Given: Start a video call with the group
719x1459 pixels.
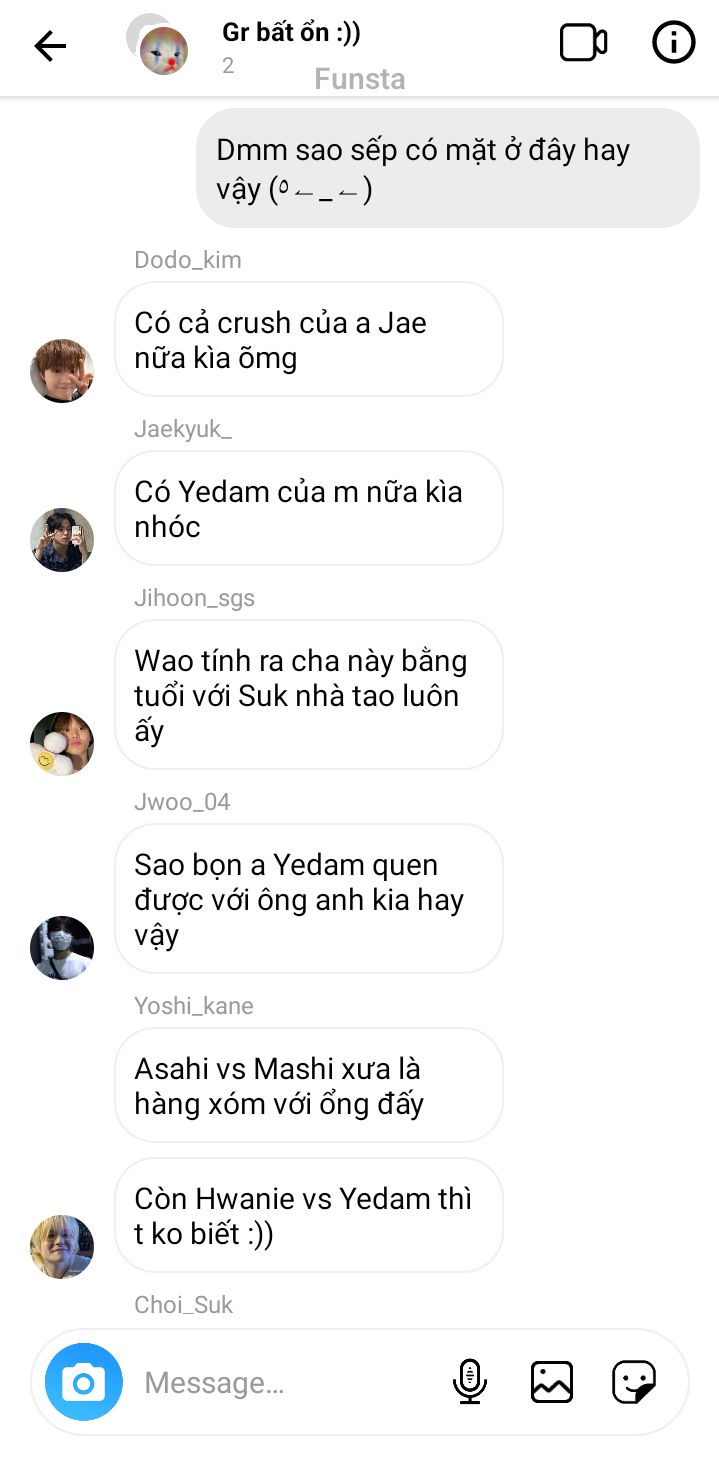Looking at the screenshot, I should click(x=583, y=43).
